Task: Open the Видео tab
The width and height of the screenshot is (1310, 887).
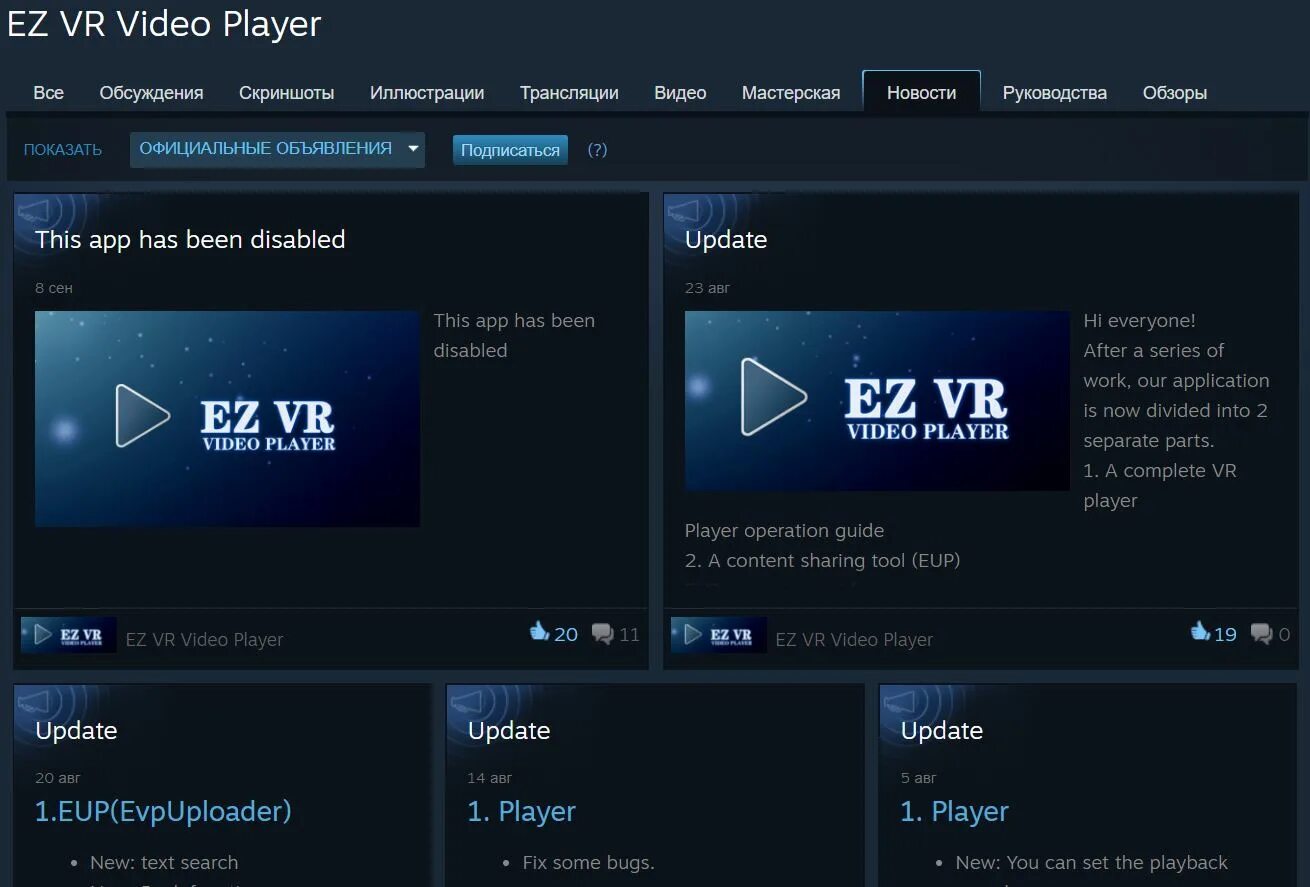Action: (x=680, y=93)
